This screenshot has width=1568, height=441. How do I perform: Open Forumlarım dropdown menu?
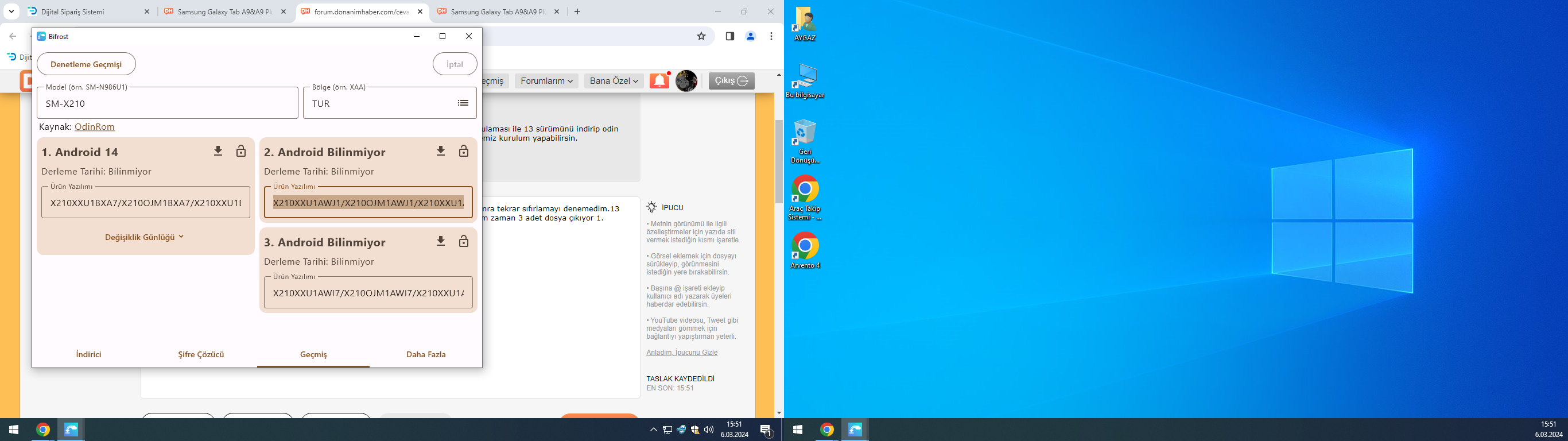[x=546, y=81]
